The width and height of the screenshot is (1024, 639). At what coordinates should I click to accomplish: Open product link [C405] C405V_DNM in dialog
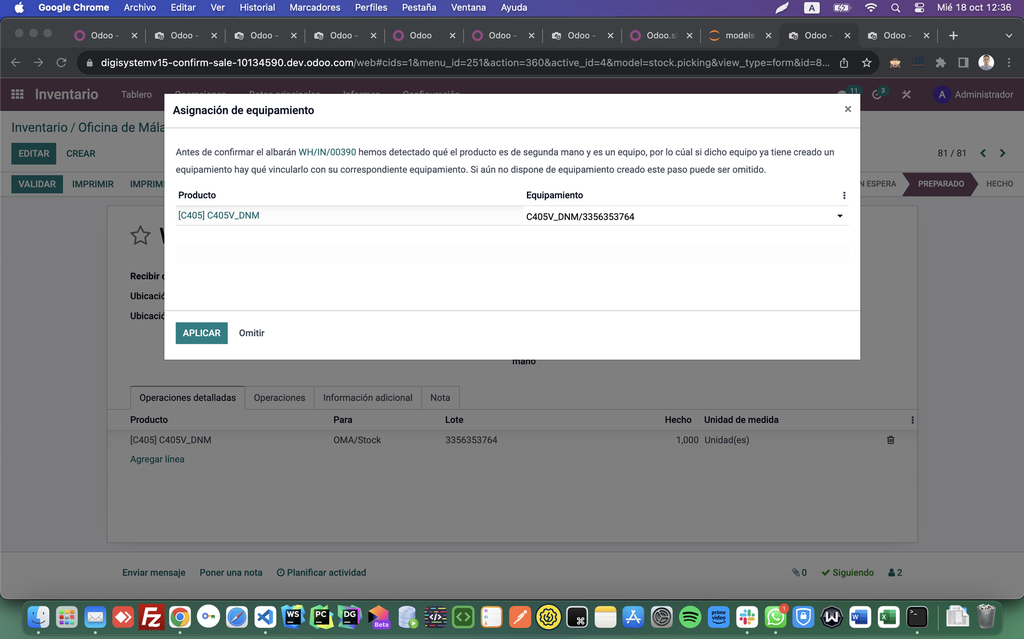[219, 215]
